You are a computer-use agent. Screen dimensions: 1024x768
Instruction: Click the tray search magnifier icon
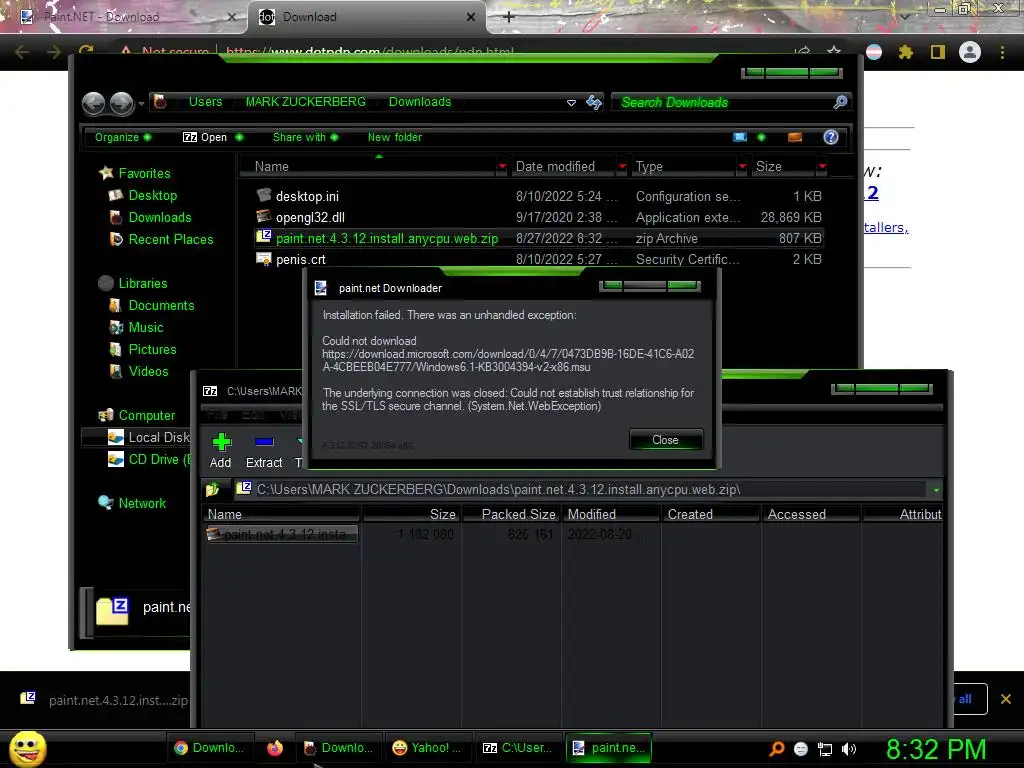click(x=776, y=749)
